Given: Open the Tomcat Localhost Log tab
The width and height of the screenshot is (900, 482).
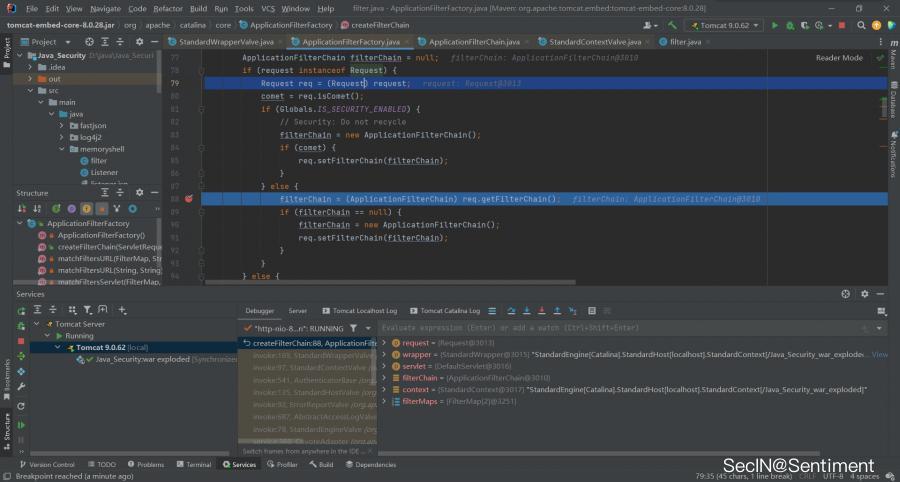Looking at the screenshot, I should pos(361,311).
